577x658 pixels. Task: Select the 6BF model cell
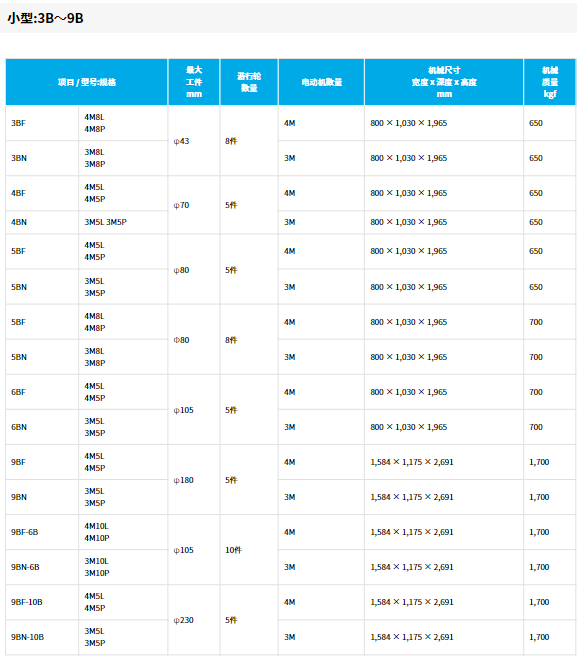point(42,392)
